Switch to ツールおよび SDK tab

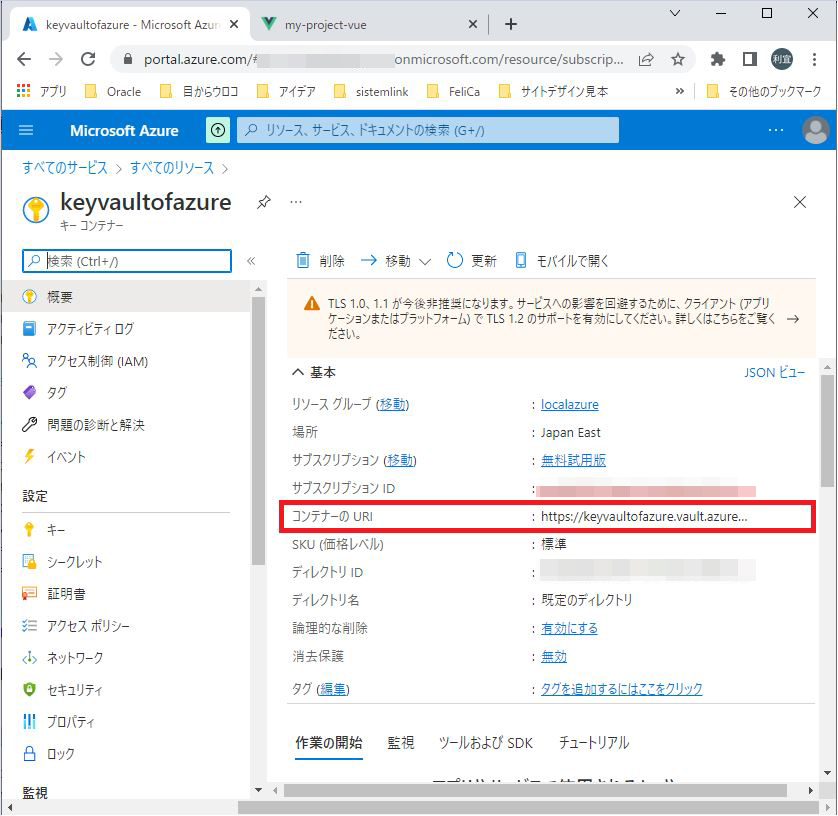coord(486,743)
